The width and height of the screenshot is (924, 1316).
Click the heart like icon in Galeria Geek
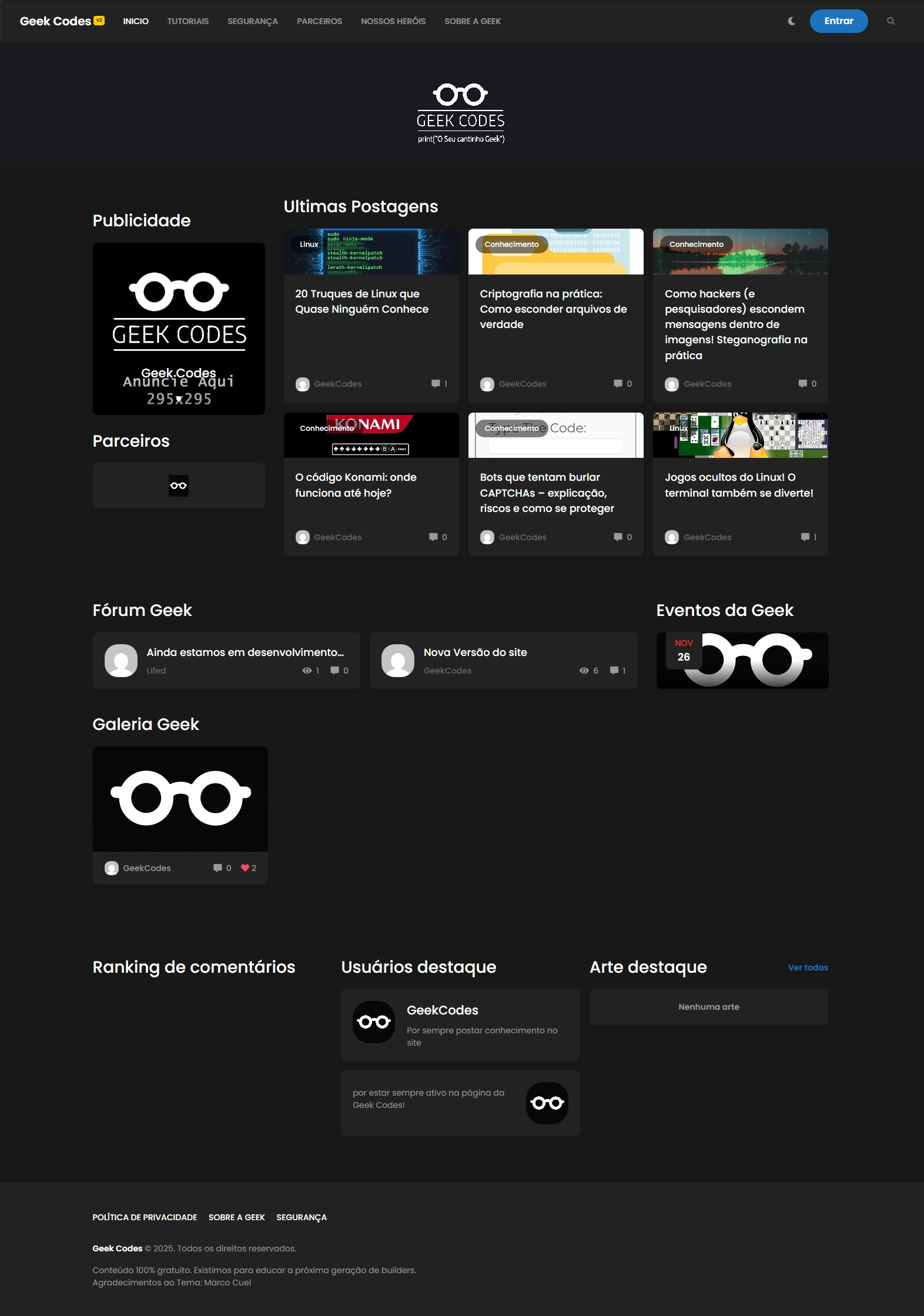245,868
